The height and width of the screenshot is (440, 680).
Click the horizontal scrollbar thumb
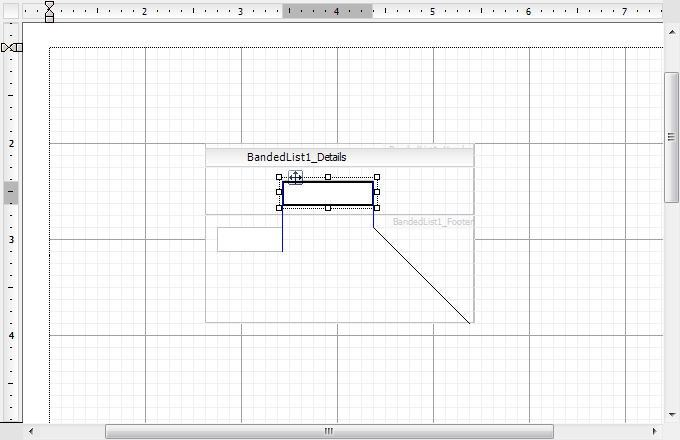[327, 432]
